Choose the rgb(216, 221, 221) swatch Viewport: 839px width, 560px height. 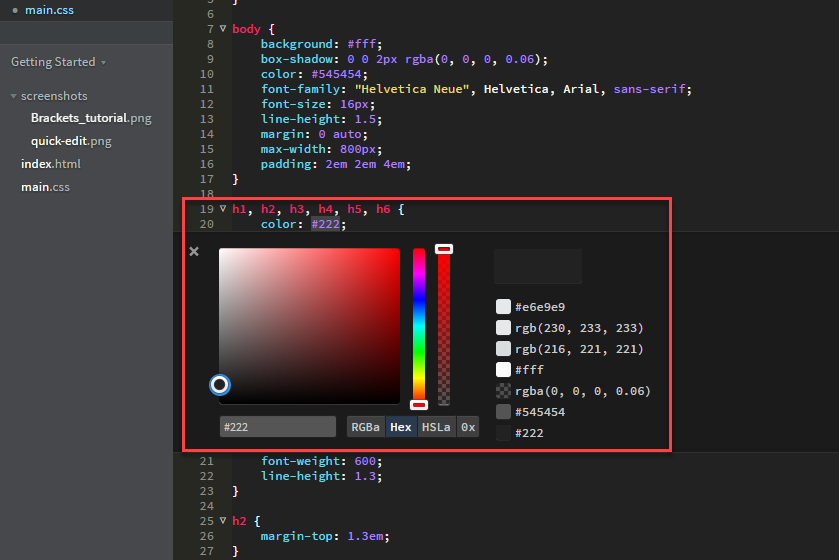click(503, 349)
